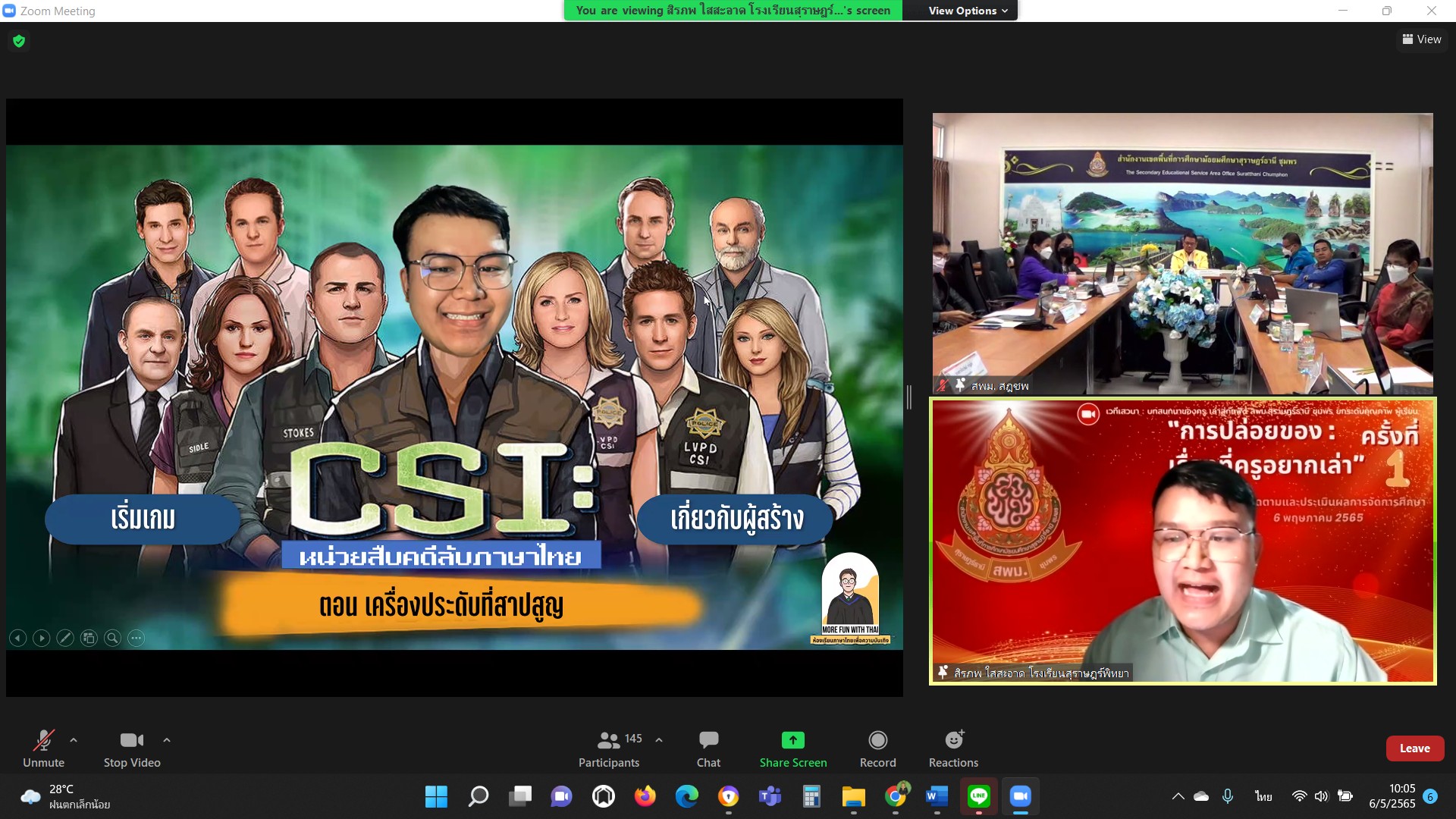
Task: Open LINE app from the taskbar
Action: pyautogui.click(x=978, y=796)
